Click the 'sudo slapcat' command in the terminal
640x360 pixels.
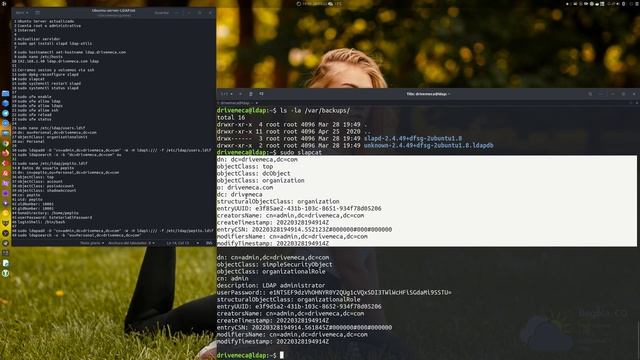pos(301,152)
